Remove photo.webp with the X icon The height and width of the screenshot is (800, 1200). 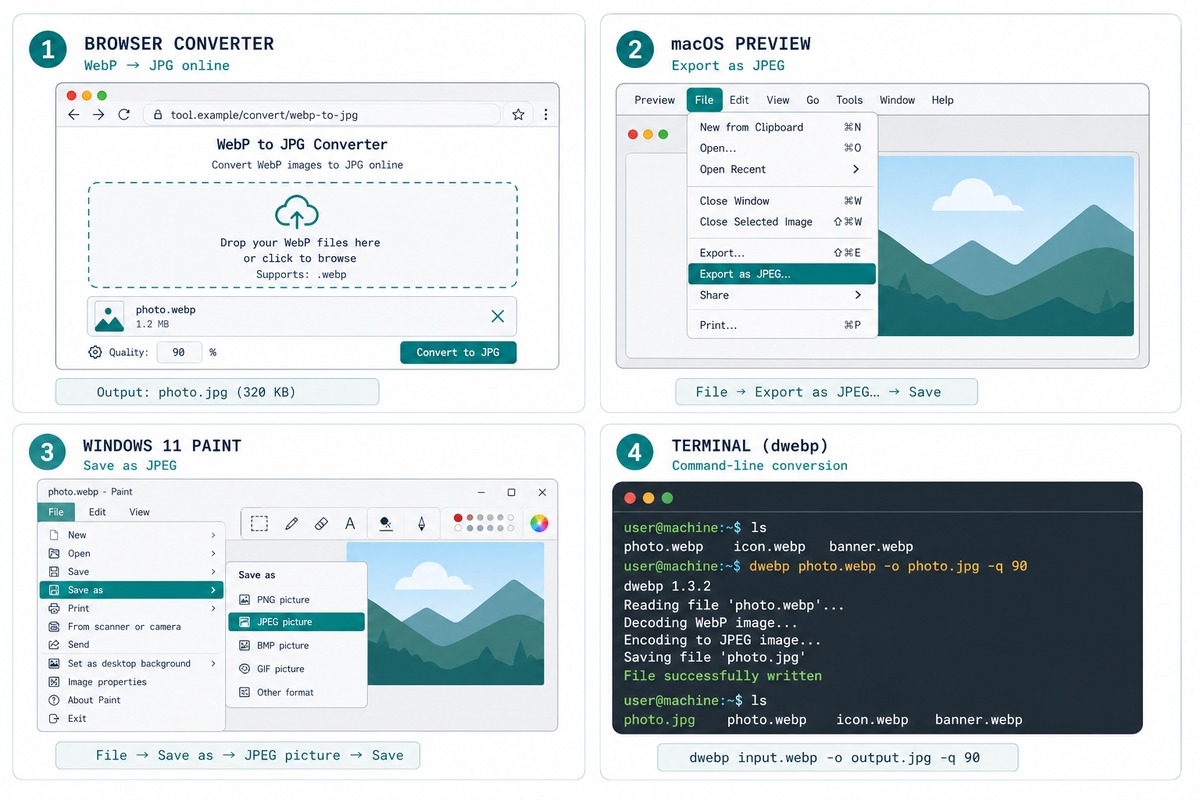pos(498,316)
